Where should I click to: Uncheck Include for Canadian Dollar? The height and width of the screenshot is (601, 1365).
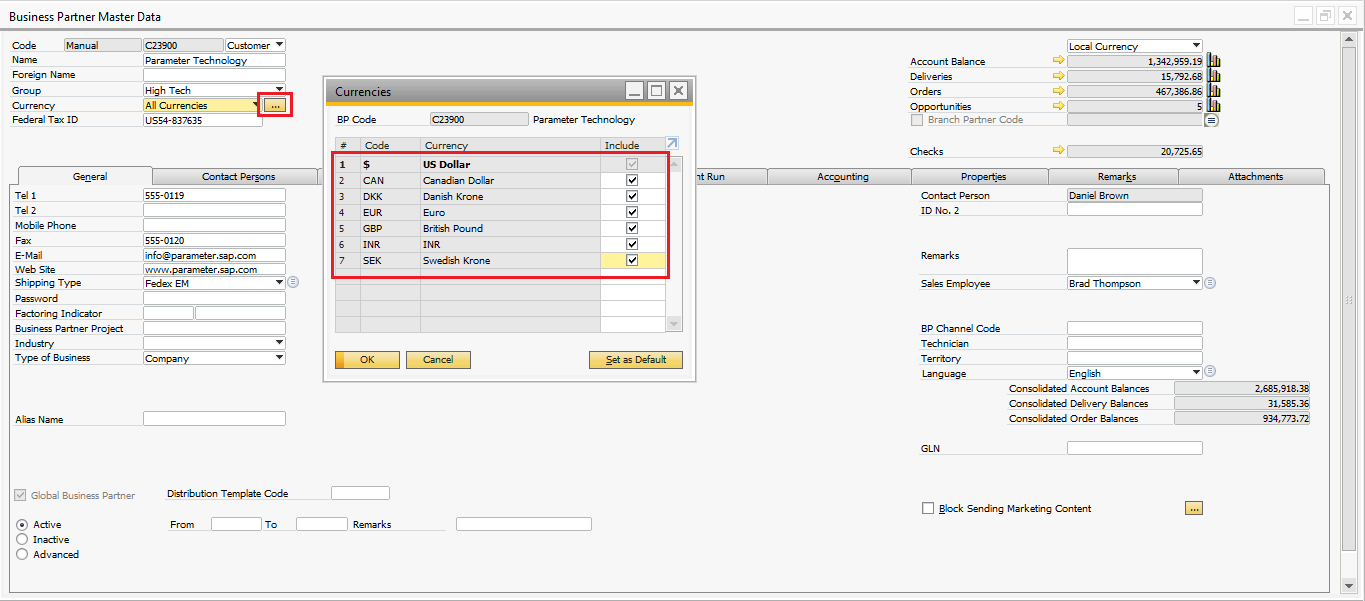point(632,181)
